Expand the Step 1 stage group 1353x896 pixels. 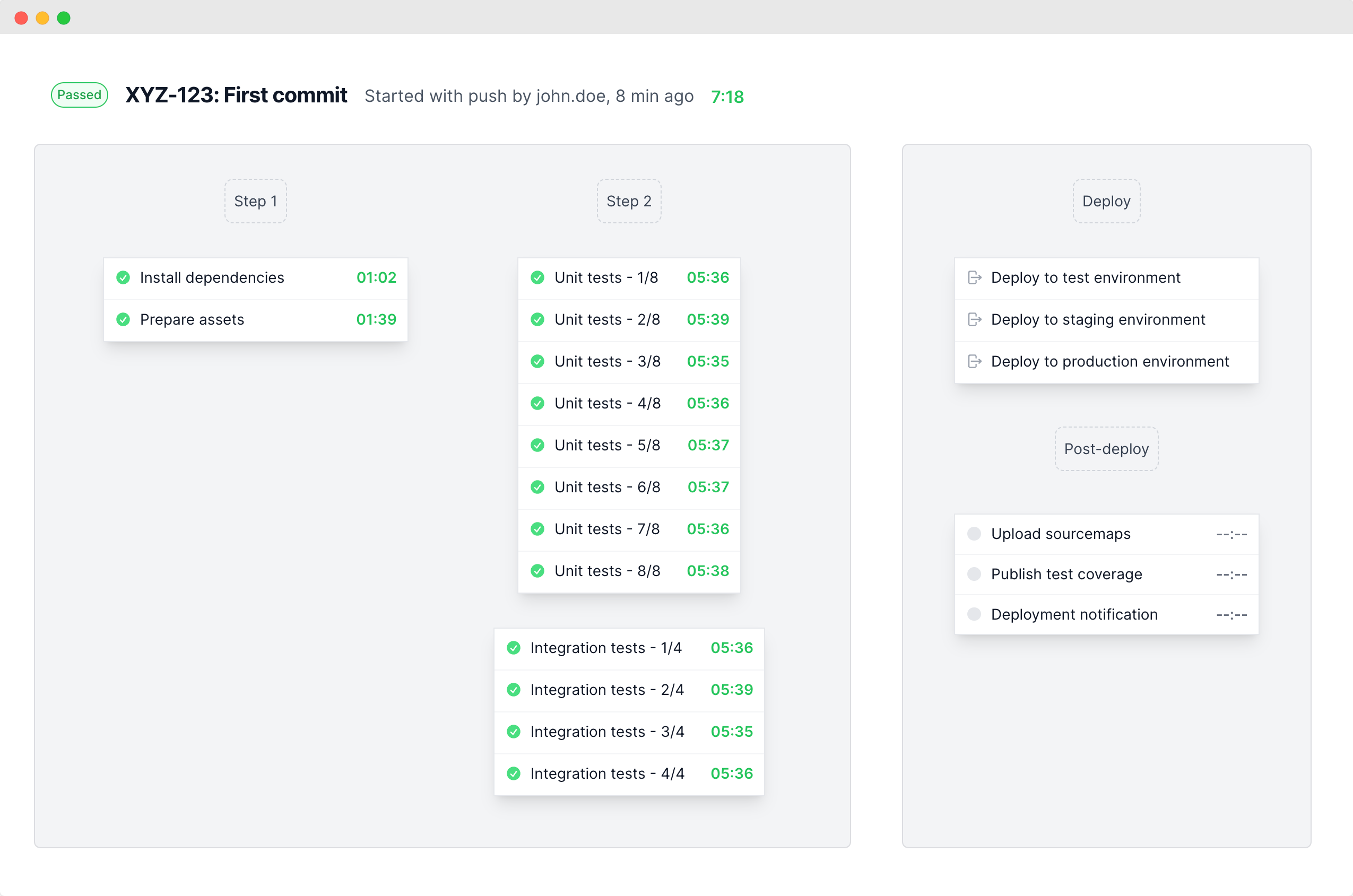(255, 201)
